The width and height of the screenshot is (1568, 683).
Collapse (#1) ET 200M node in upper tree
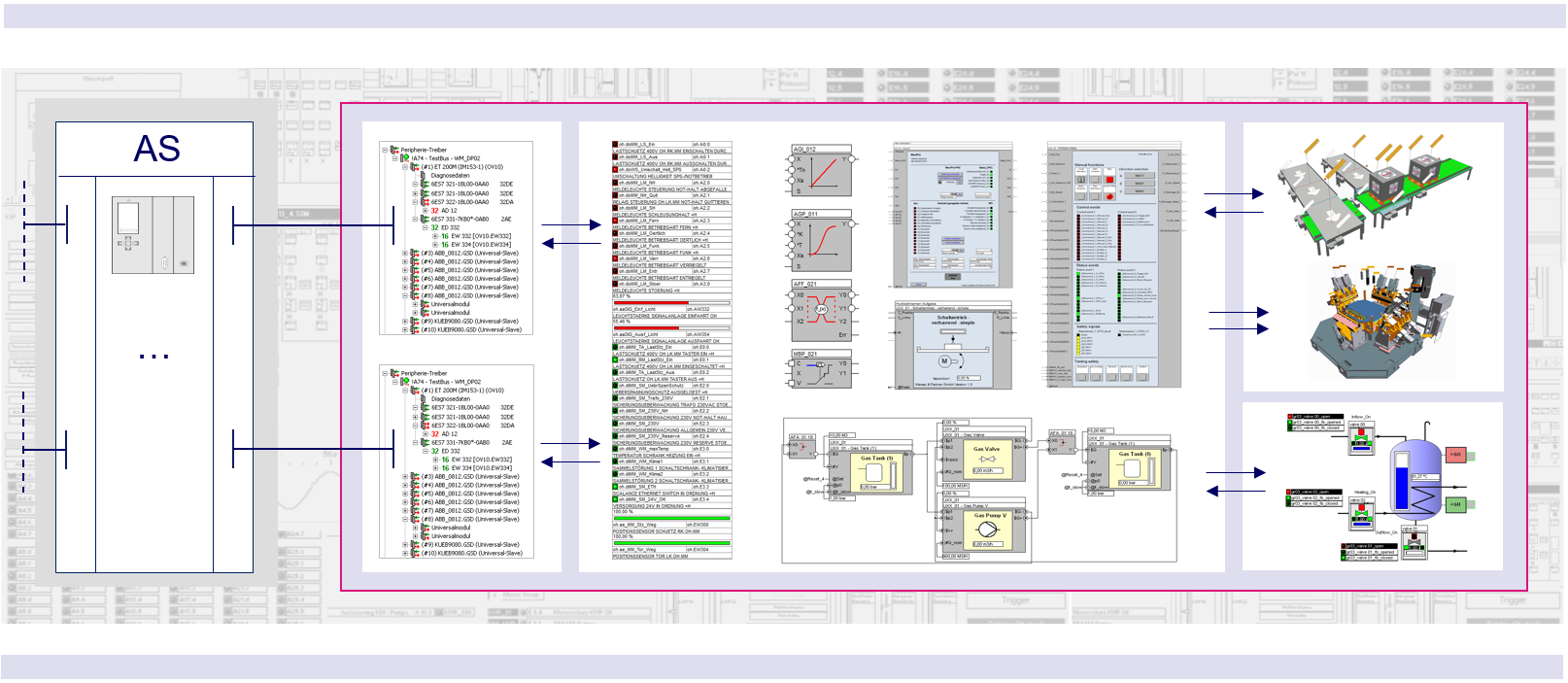point(406,167)
